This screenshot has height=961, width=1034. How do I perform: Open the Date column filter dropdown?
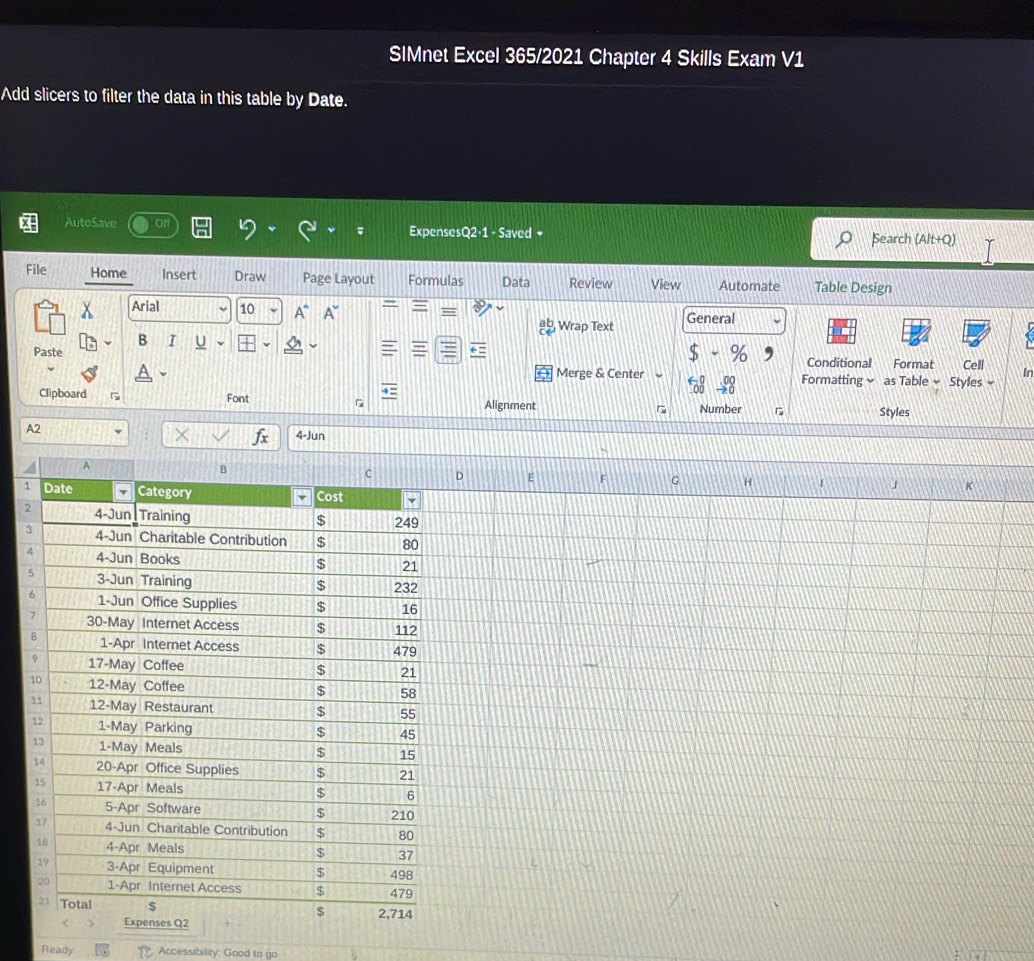pyautogui.click(x=121, y=494)
